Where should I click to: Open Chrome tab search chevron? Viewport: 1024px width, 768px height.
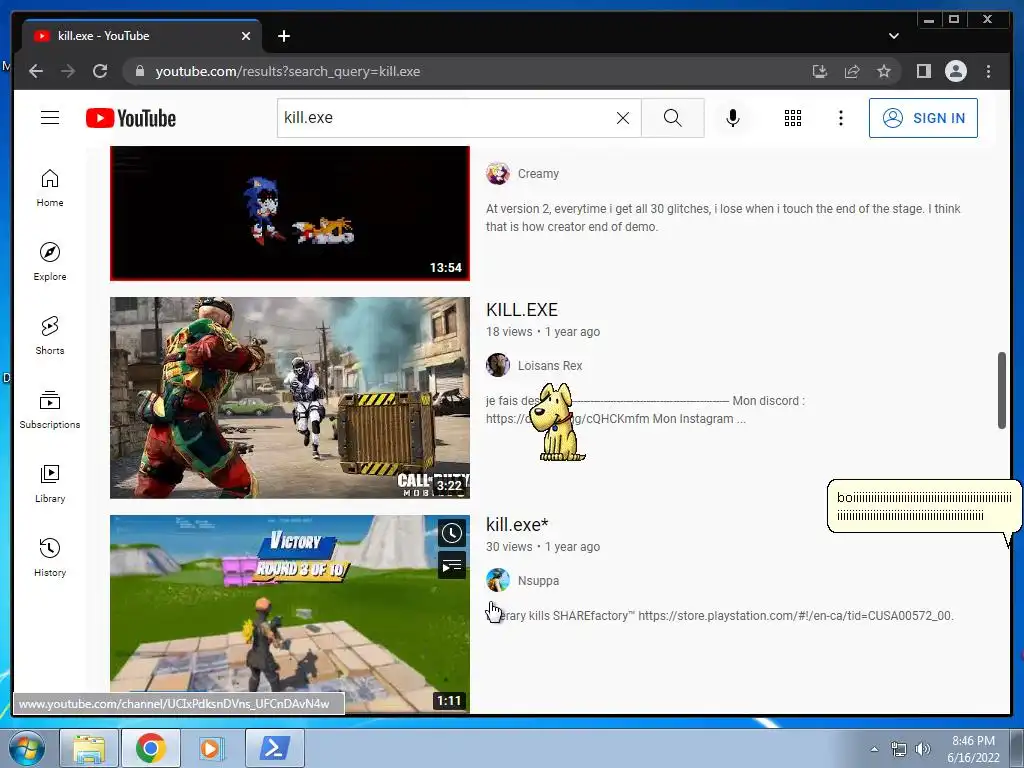(x=893, y=36)
